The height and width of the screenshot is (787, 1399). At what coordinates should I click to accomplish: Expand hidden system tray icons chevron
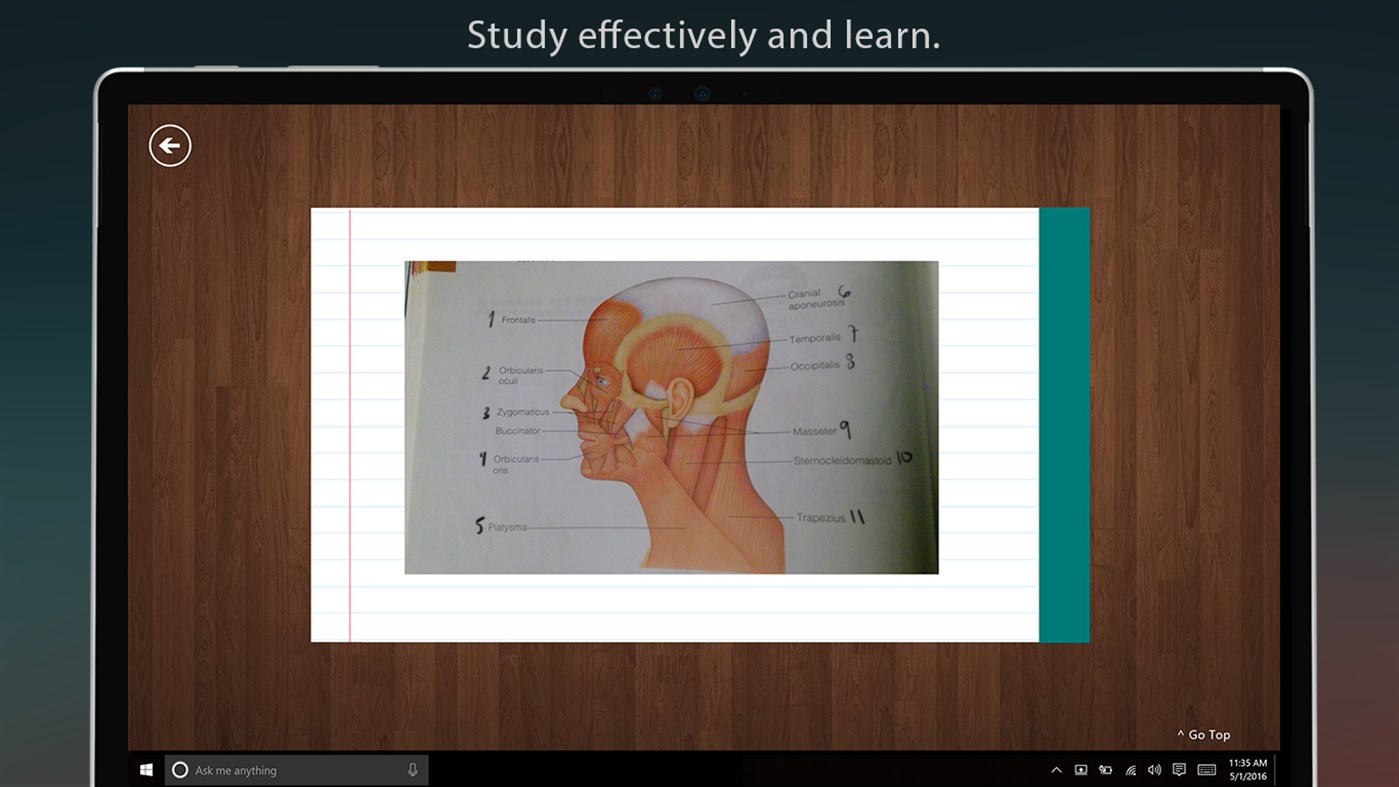point(1056,770)
